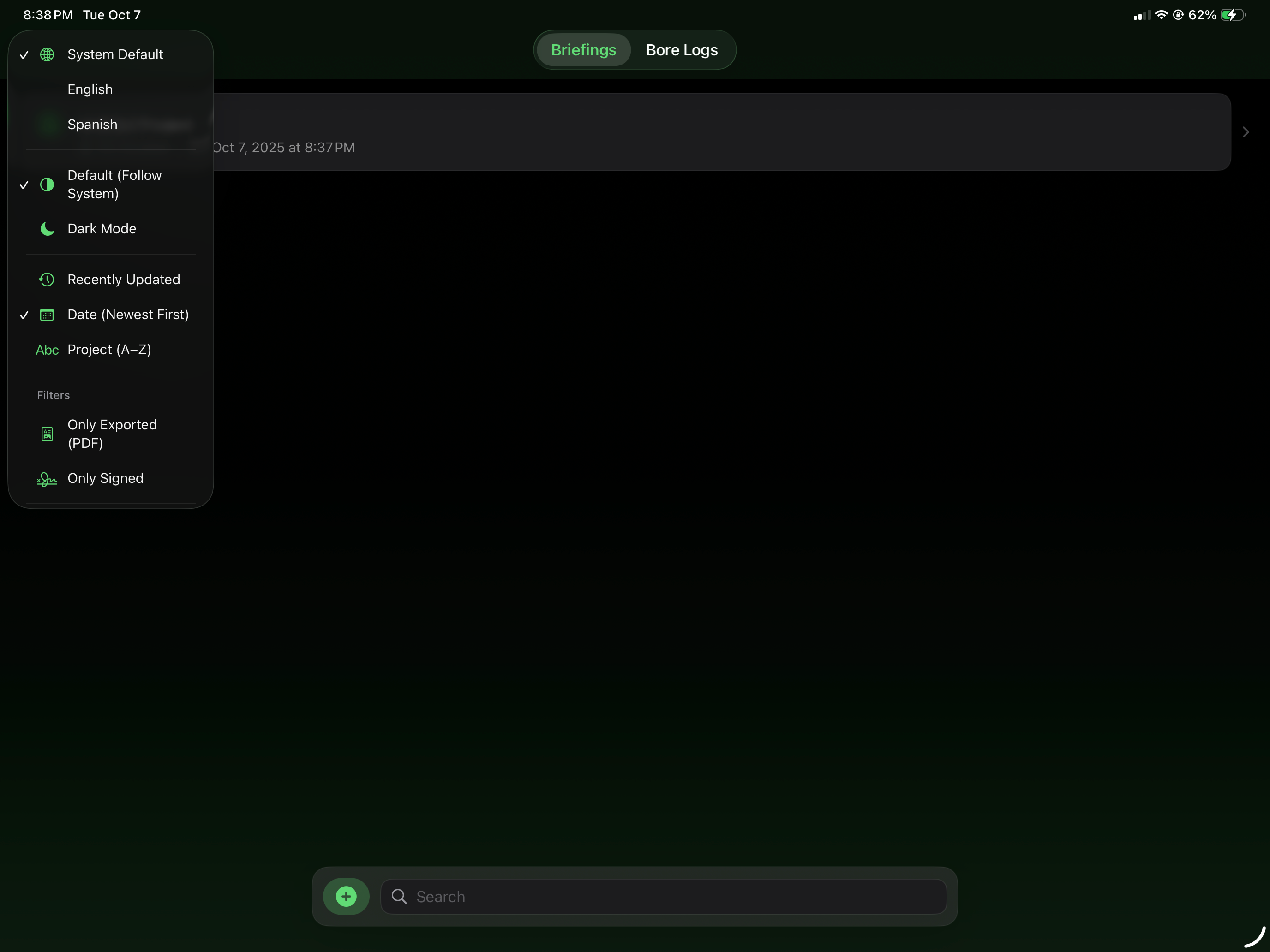The width and height of the screenshot is (1270, 952).
Task: Click the Wi-Fi icon in status bar
Action: coord(1161,15)
